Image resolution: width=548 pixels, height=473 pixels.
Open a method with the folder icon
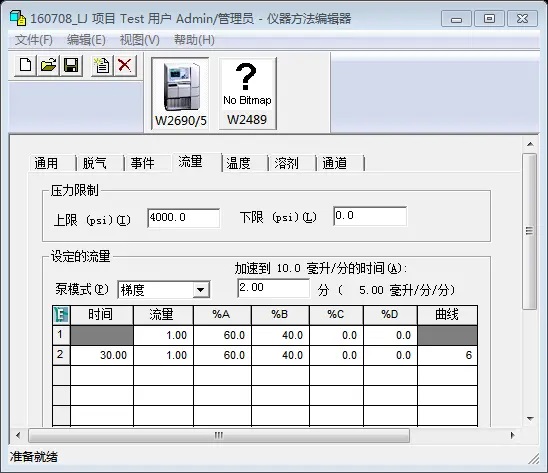48,65
